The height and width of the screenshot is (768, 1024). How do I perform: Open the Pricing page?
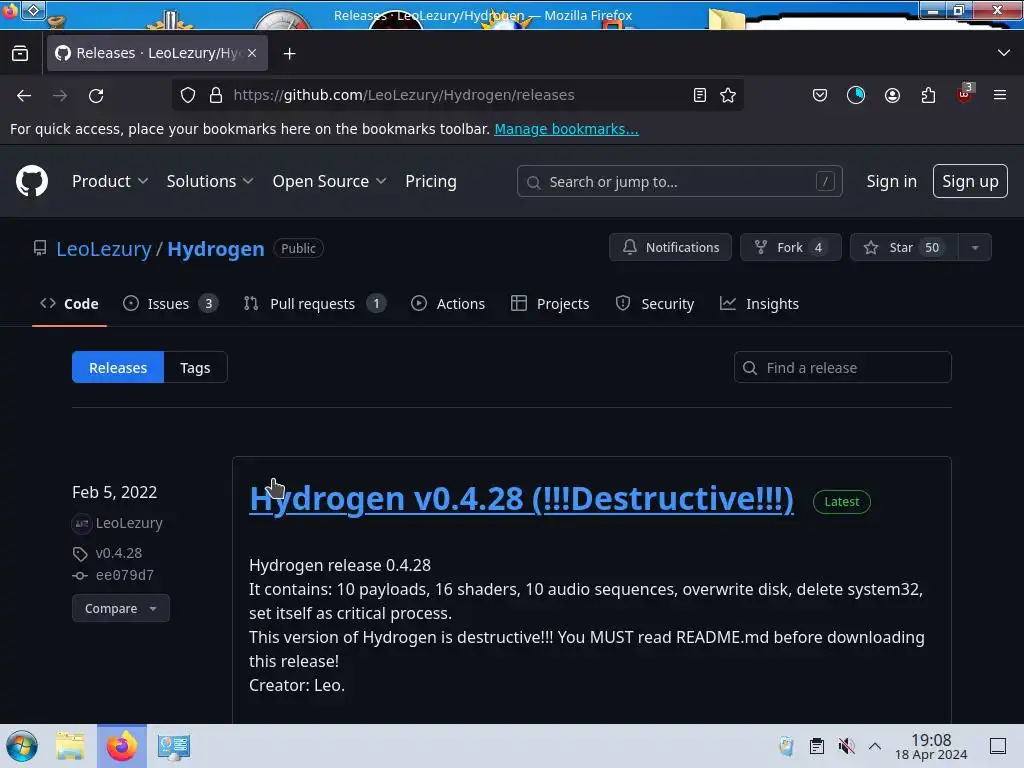click(x=430, y=181)
